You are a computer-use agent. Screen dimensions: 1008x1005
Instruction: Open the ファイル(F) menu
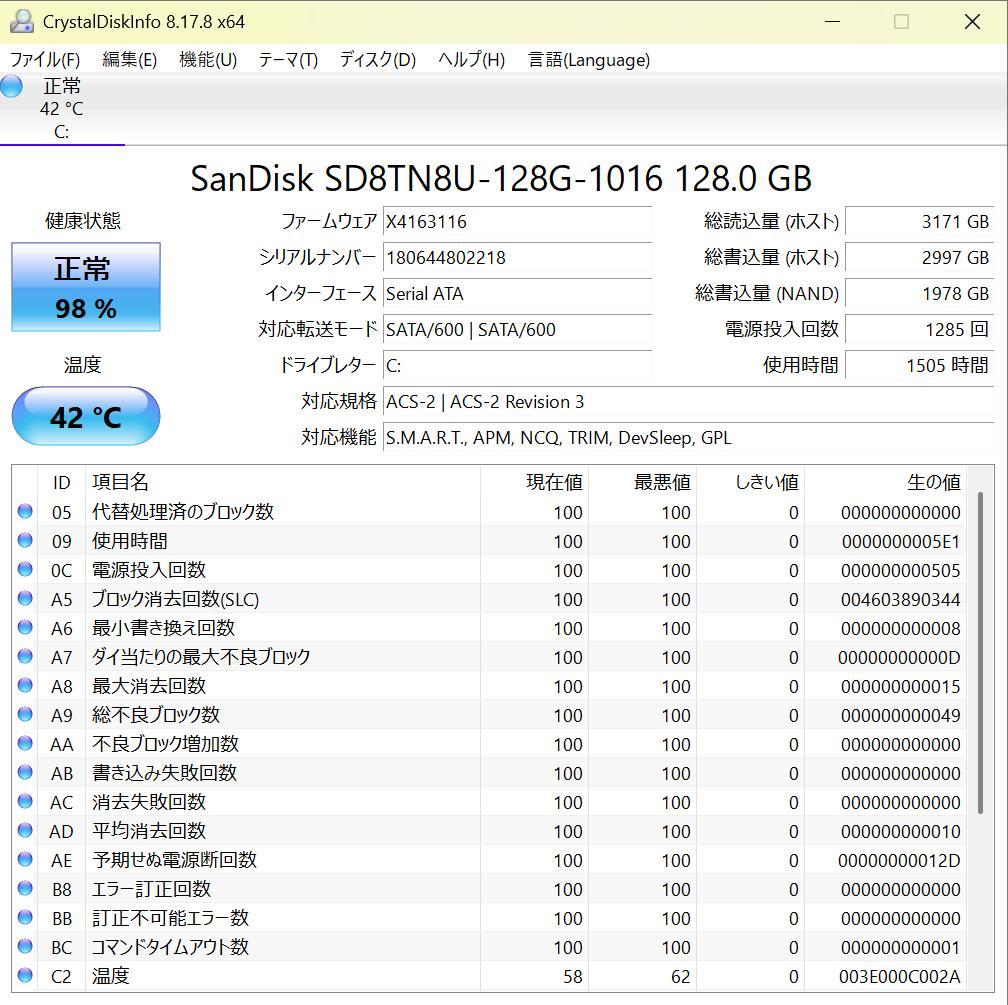tap(45, 60)
